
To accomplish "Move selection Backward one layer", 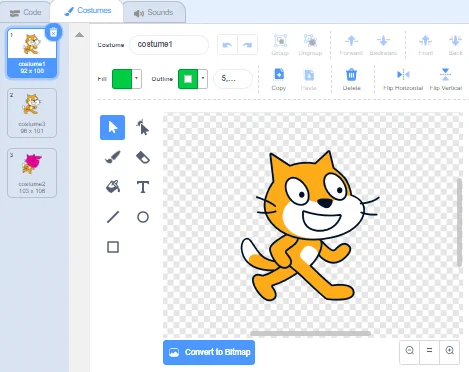I will click(383, 44).
